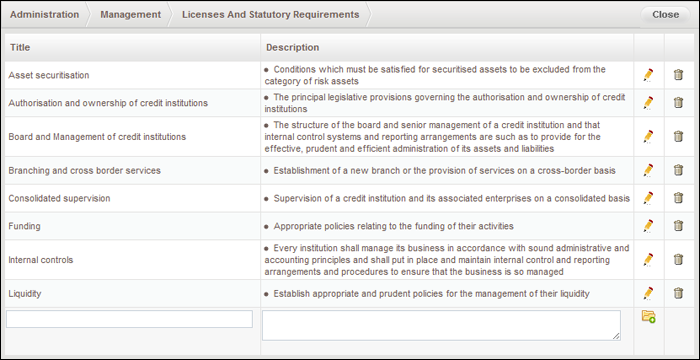The width and height of the screenshot is (700, 360).
Task: Edit Branching and cross border services row
Action: pos(648,170)
